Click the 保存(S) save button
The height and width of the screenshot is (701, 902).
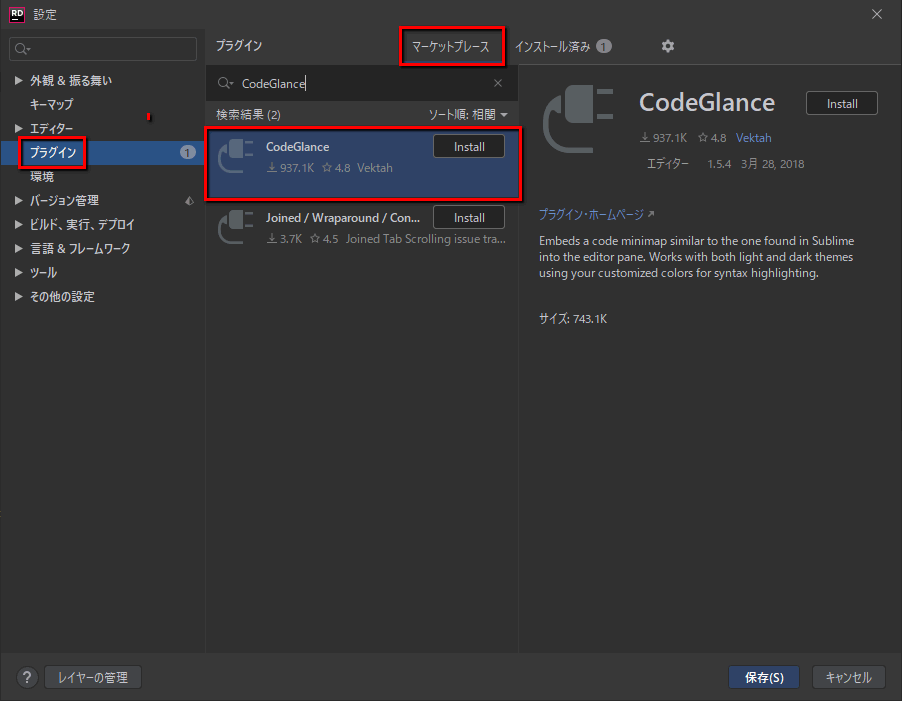tap(764, 677)
